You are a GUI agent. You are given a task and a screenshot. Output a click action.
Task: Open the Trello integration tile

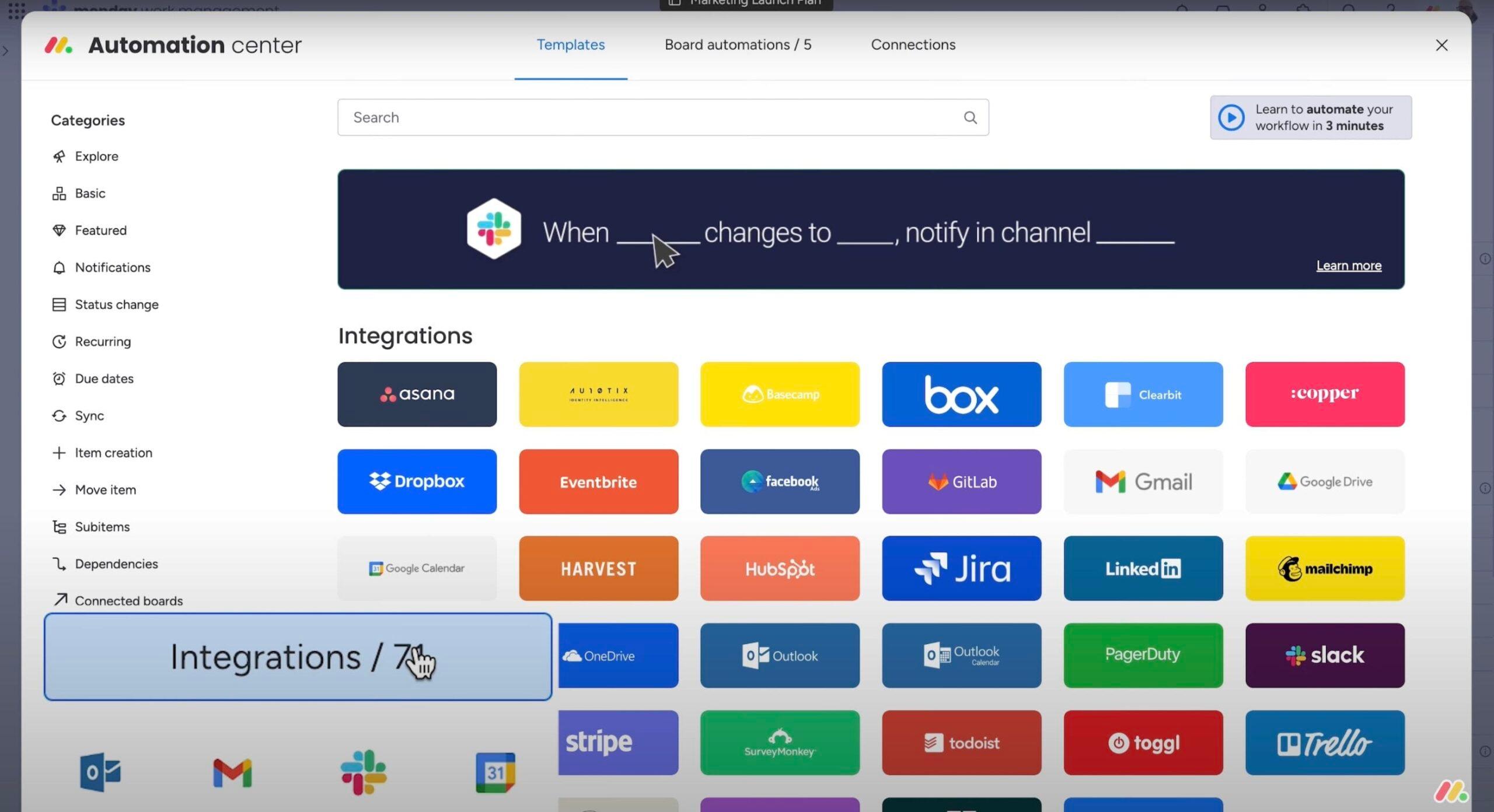click(x=1325, y=742)
